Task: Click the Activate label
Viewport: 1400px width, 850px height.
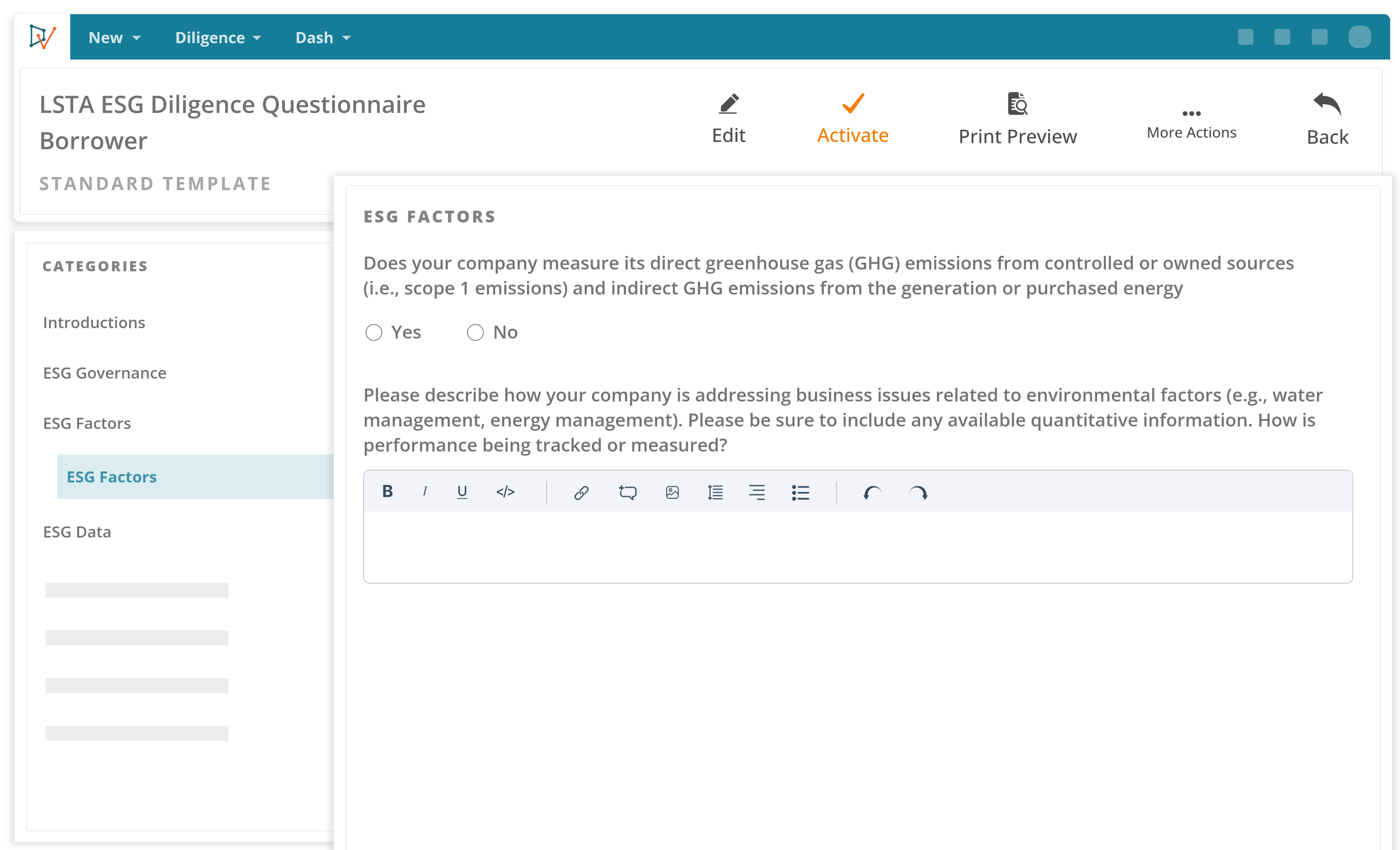Action: click(853, 136)
